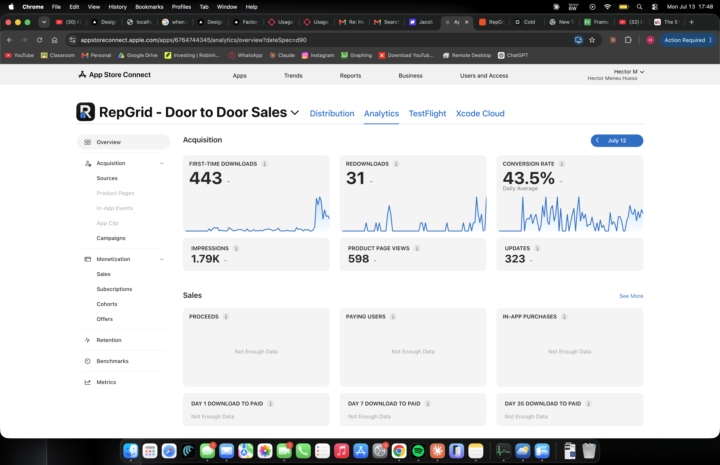Viewport: 720px width, 465px height.
Task: Open Chrome home page button
Action: click(x=54, y=40)
